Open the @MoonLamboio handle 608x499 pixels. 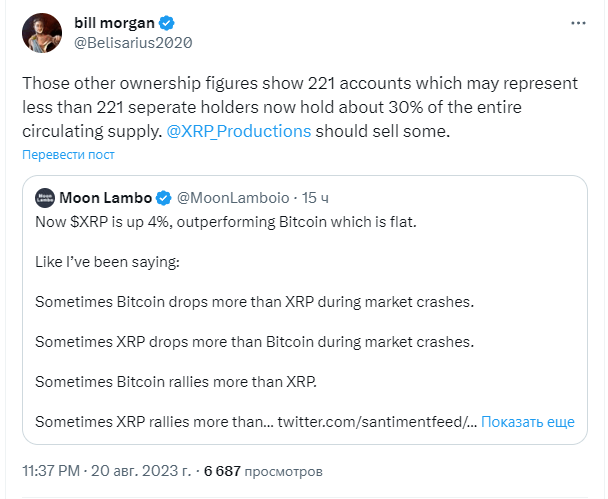(x=233, y=198)
